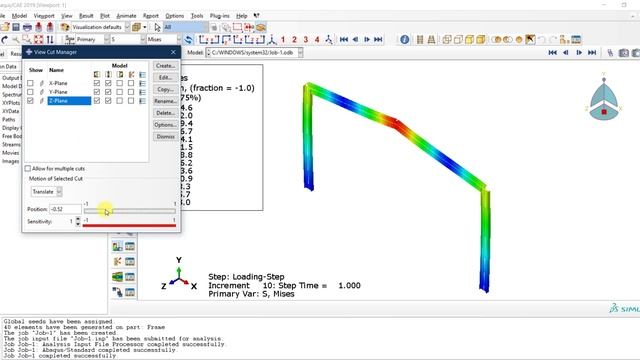Click the Edit... button
This screenshot has width=640, height=360.
166,78
